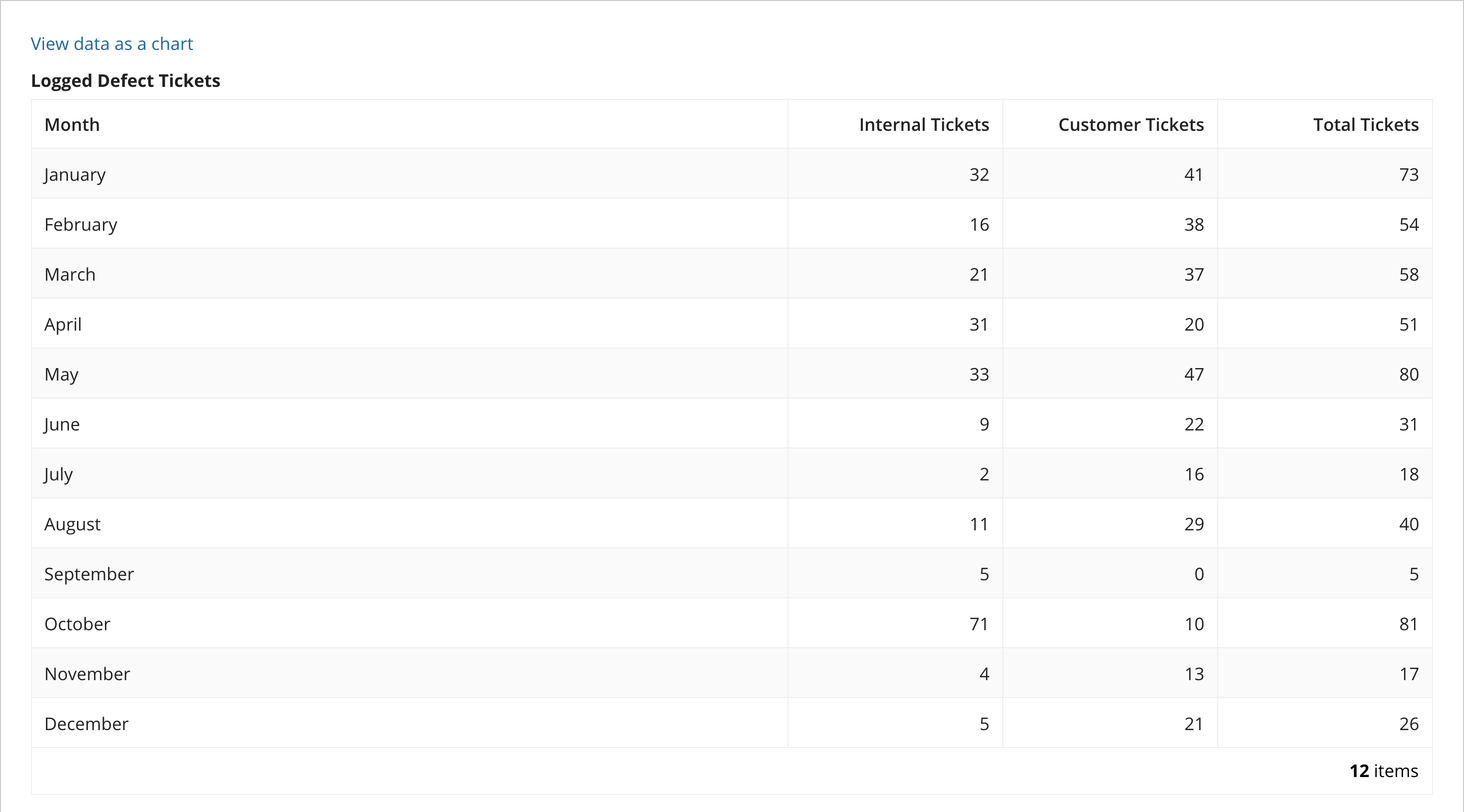Image resolution: width=1464 pixels, height=812 pixels.
Task: Select the January row month cell
Action: click(75, 174)
